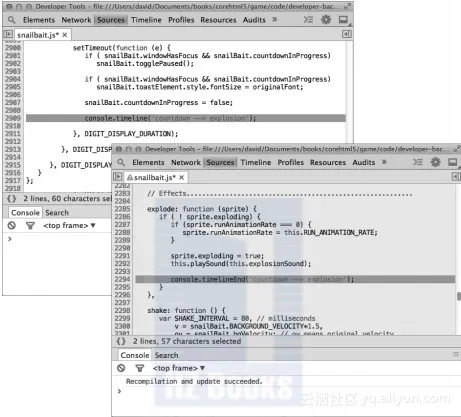Viewport: 461px width, 417px height.
Task: Open the top frame dropdown in the back console
Action: (69, 226)
